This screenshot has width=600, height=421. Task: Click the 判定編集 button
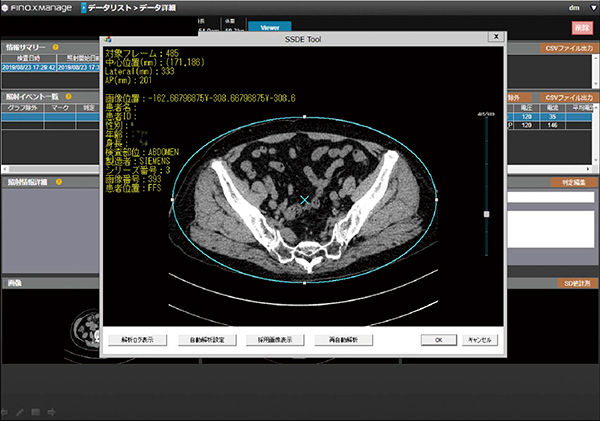pyautogui.click(x=568, y=183)
